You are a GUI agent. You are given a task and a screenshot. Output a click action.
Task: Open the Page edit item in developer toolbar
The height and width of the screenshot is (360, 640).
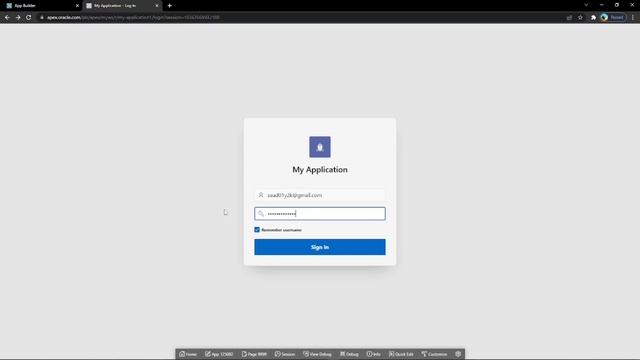254,354
